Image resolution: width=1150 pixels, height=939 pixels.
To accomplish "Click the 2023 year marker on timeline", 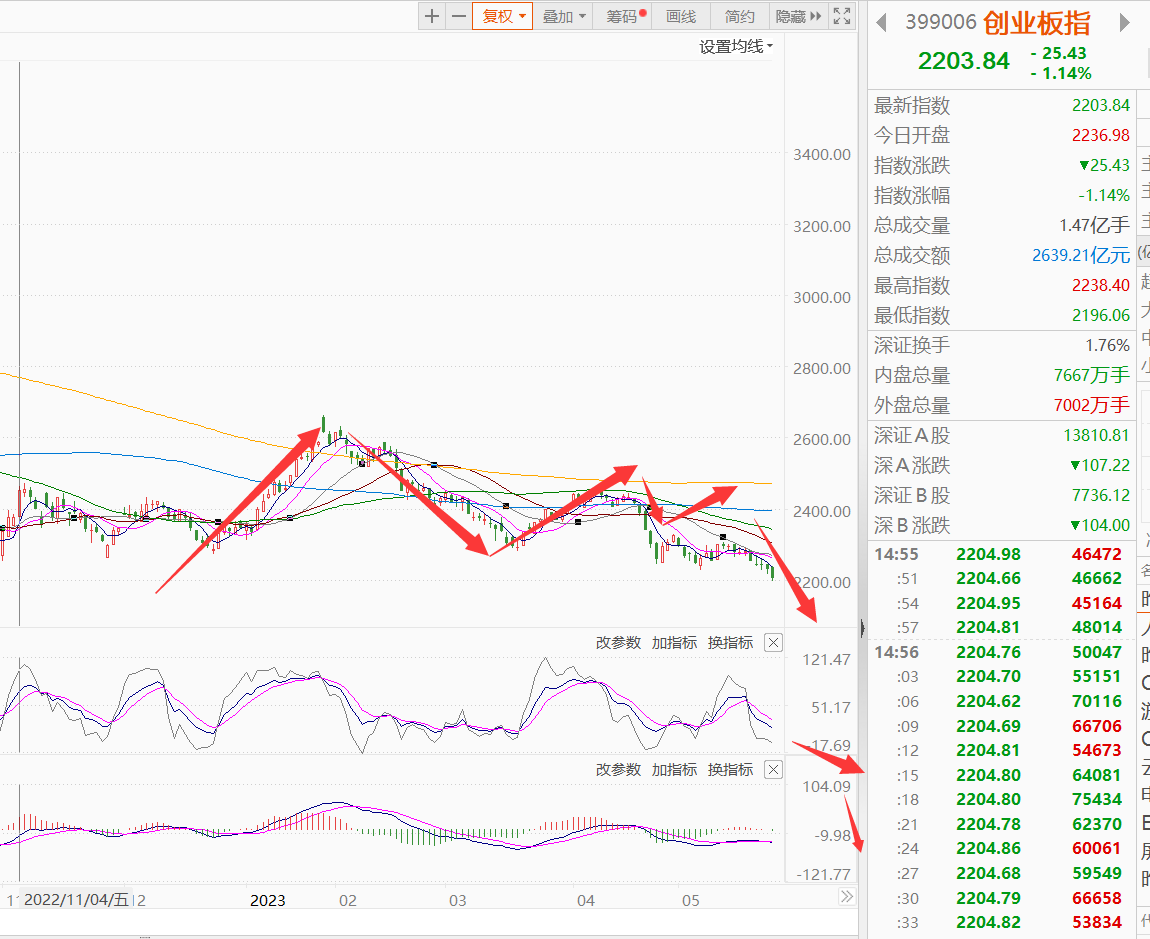I will (x=268, y=900).
